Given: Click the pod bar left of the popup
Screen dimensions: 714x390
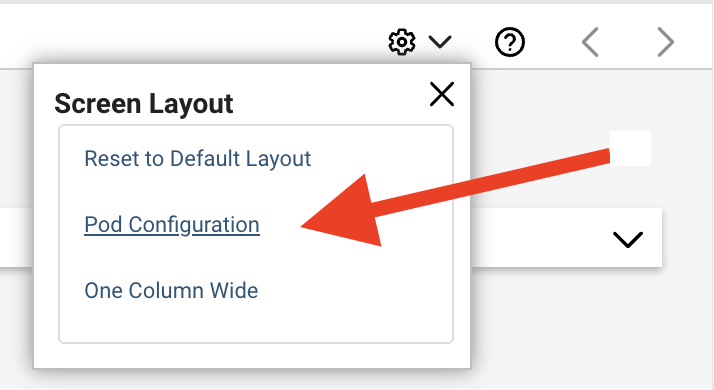Looking at the screenshot, I should 16,237.
